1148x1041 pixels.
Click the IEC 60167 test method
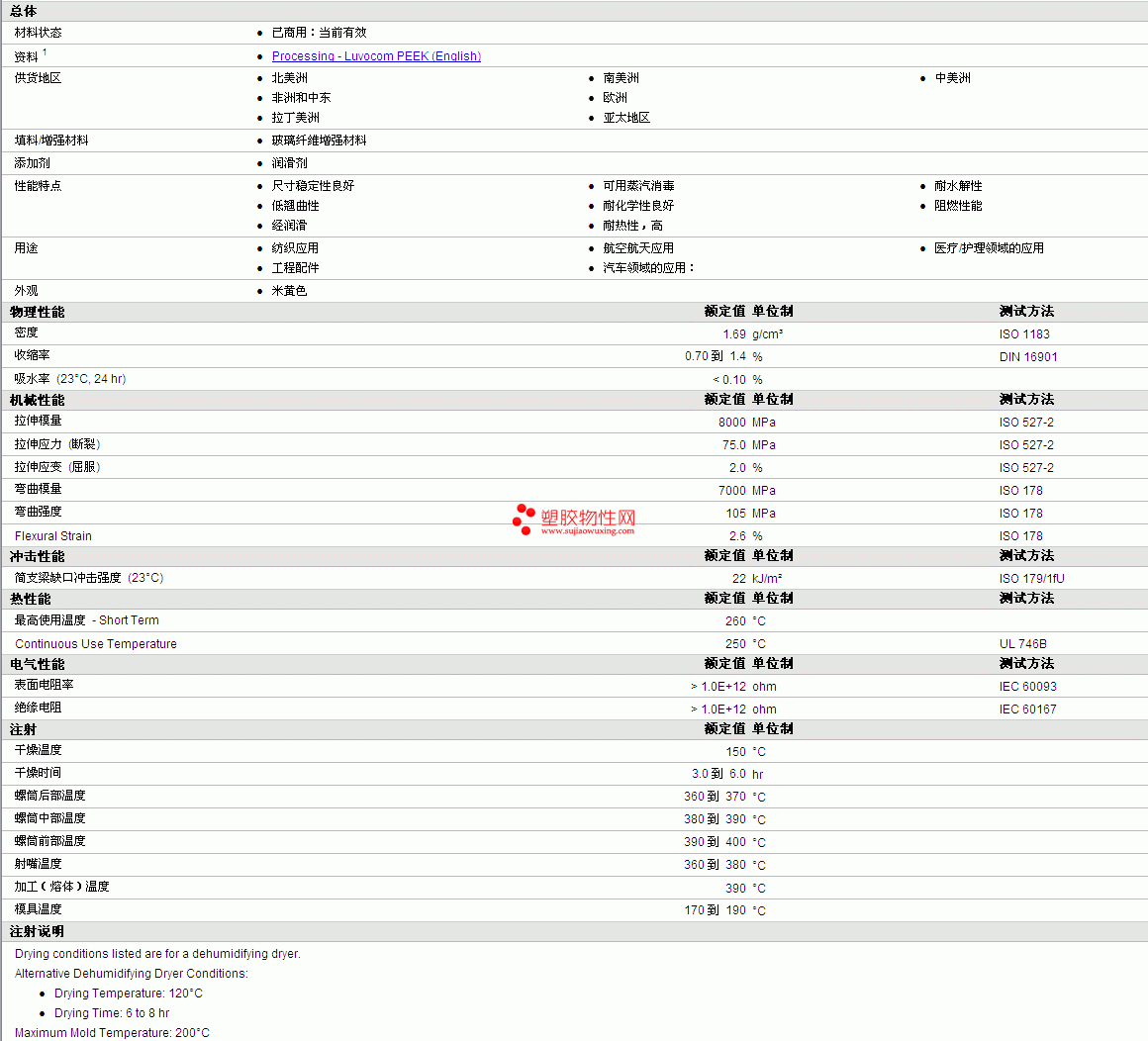pos(1028,710)
